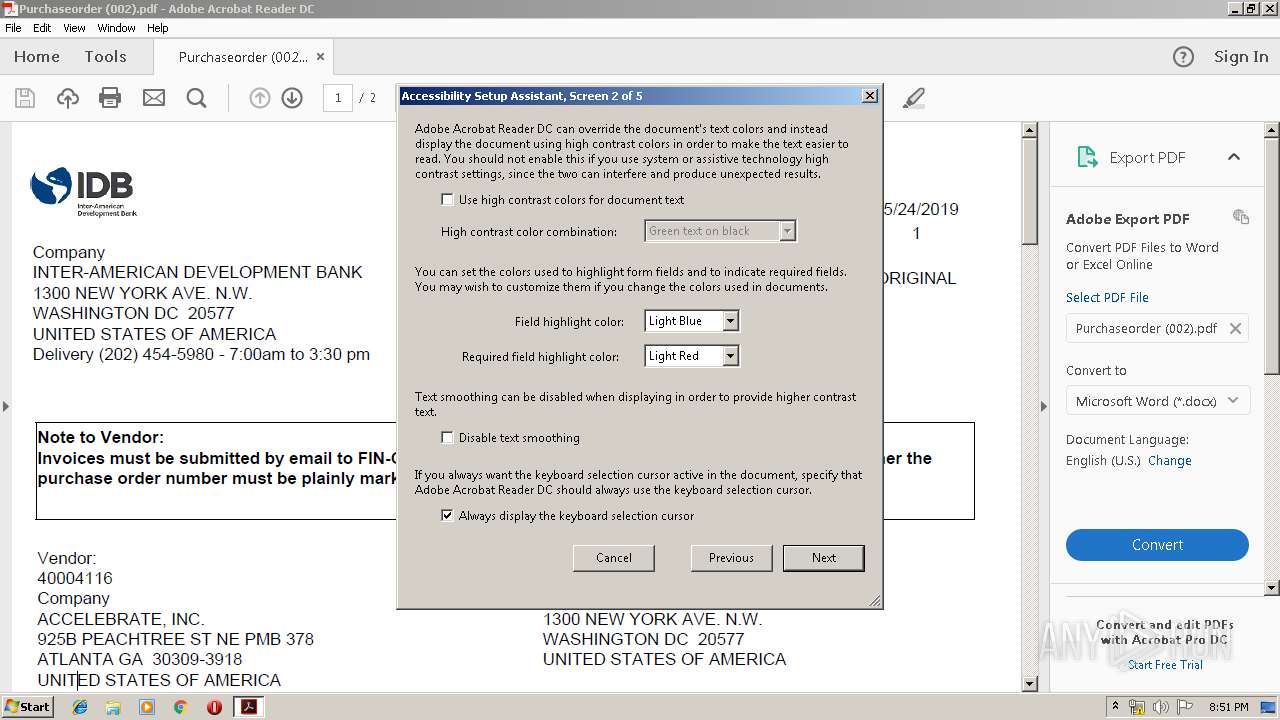Image resolution: width=1280 pixels, height=720 pixels.
Task: Click the Previous button in dialog
Action: pos(731,558)
